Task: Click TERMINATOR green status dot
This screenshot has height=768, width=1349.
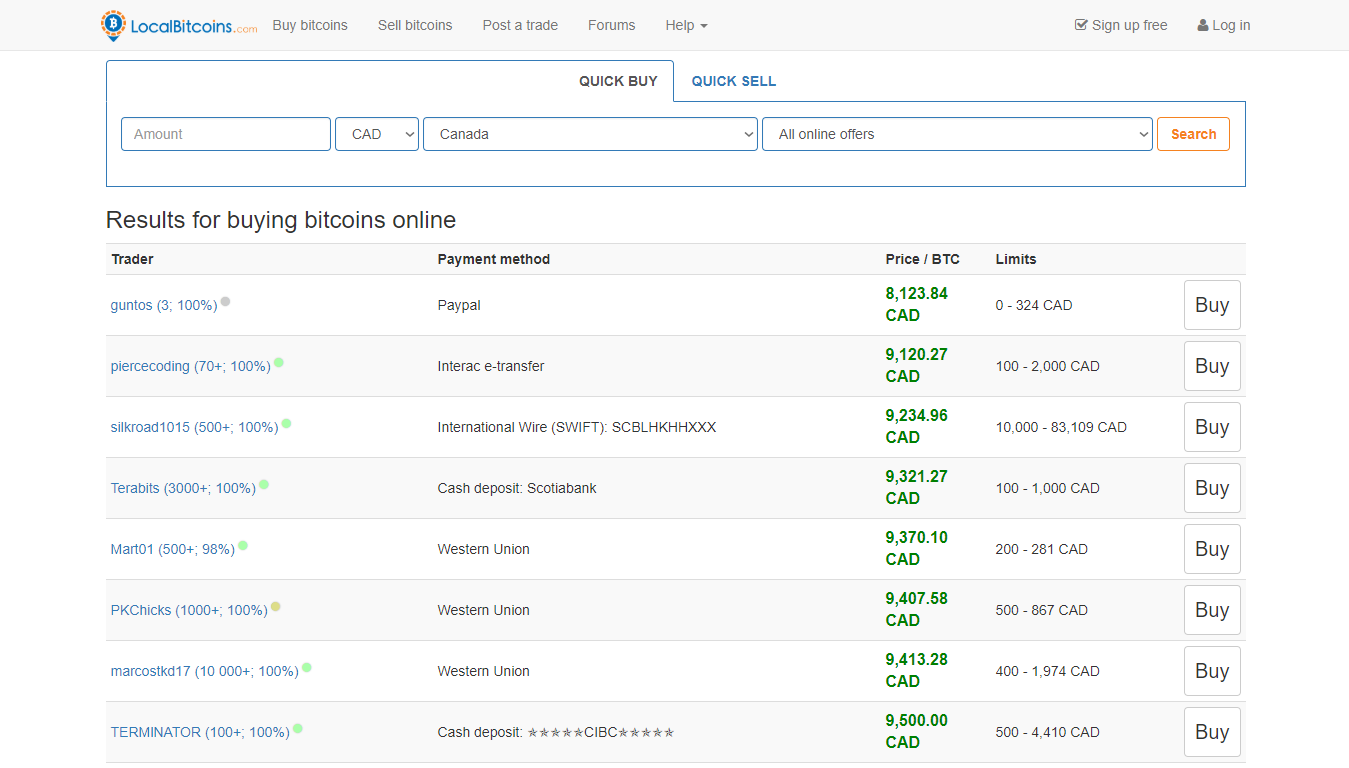Action: pos(298,728)
